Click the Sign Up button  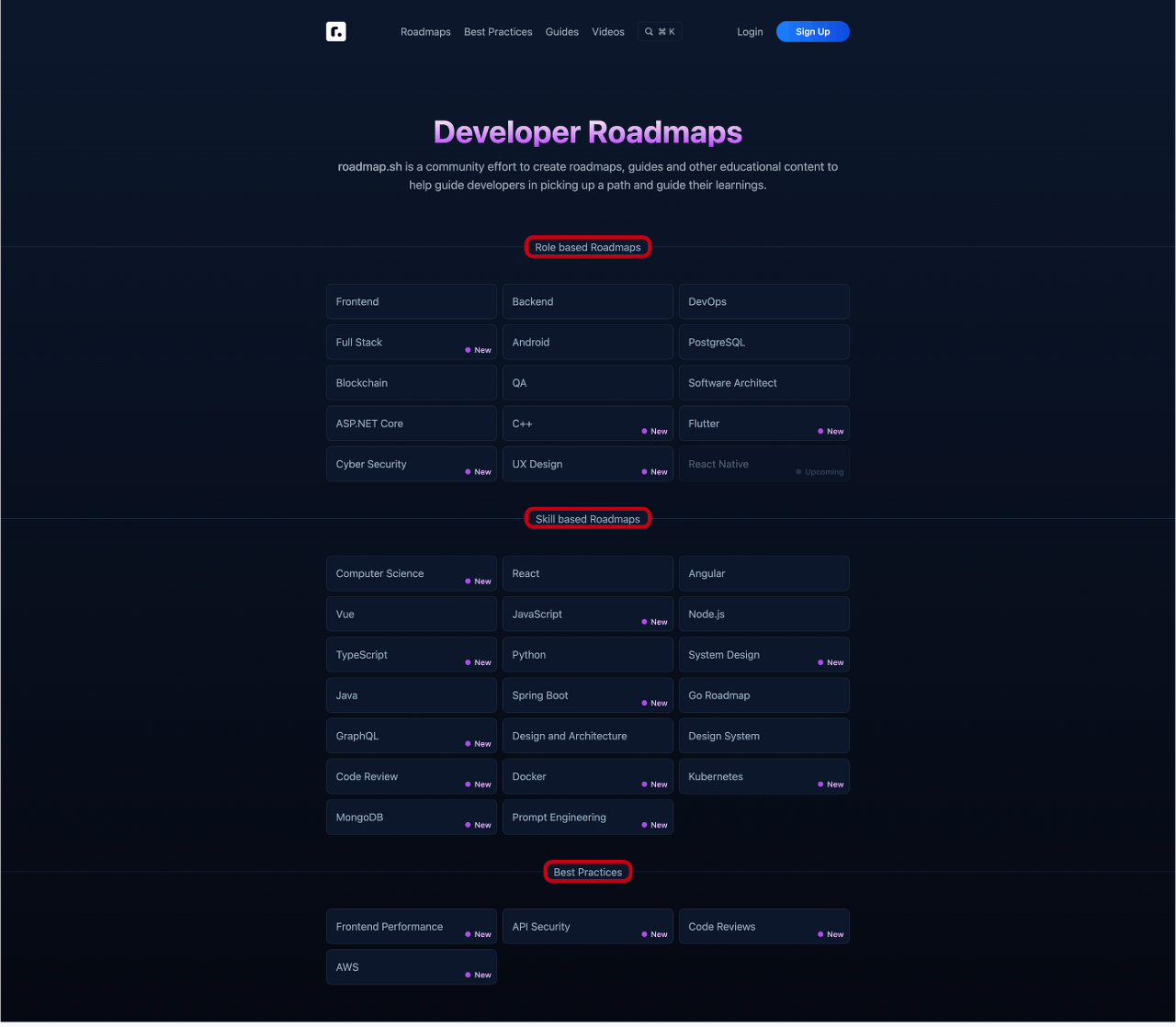point(813,32)
